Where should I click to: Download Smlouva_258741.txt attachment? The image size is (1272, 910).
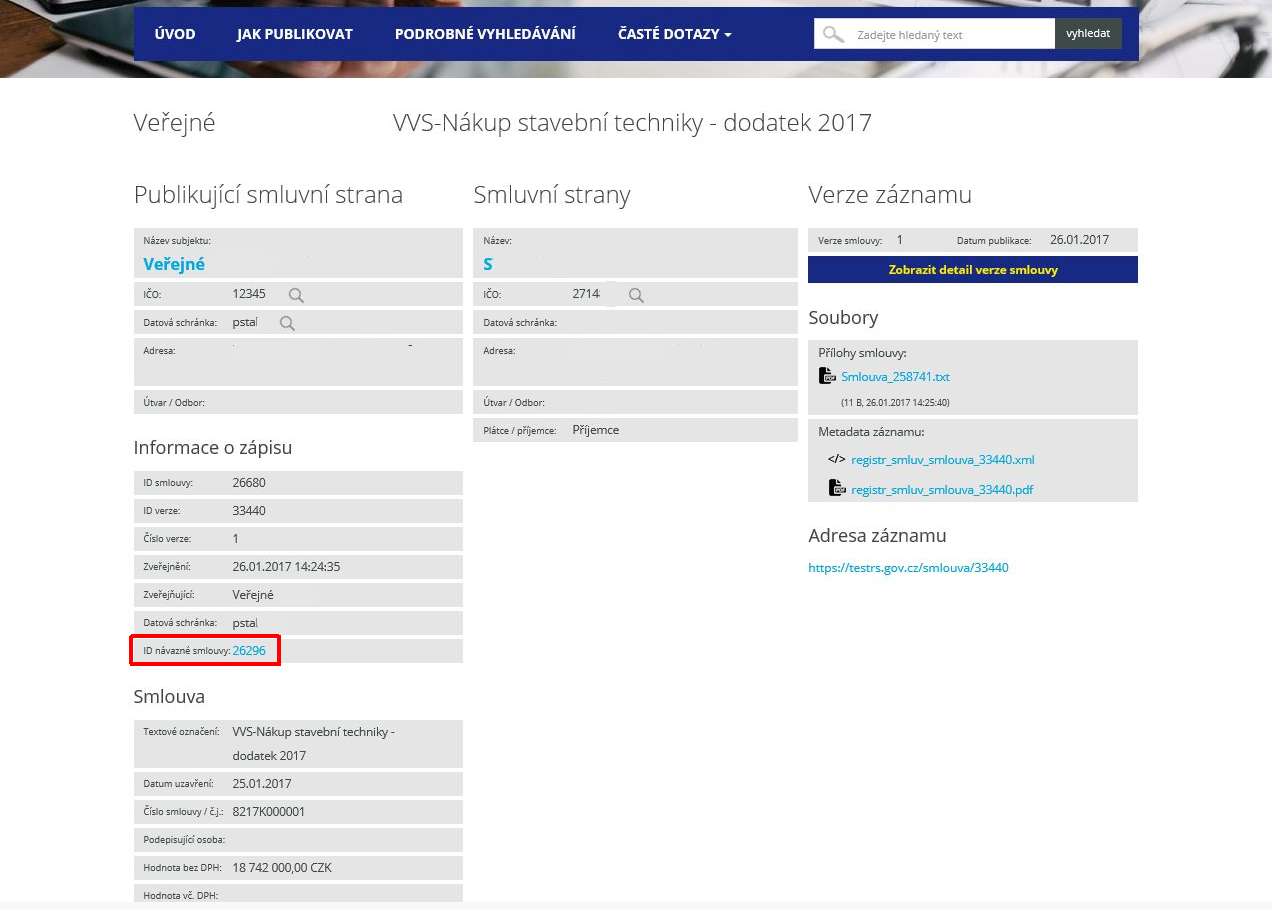895,377
